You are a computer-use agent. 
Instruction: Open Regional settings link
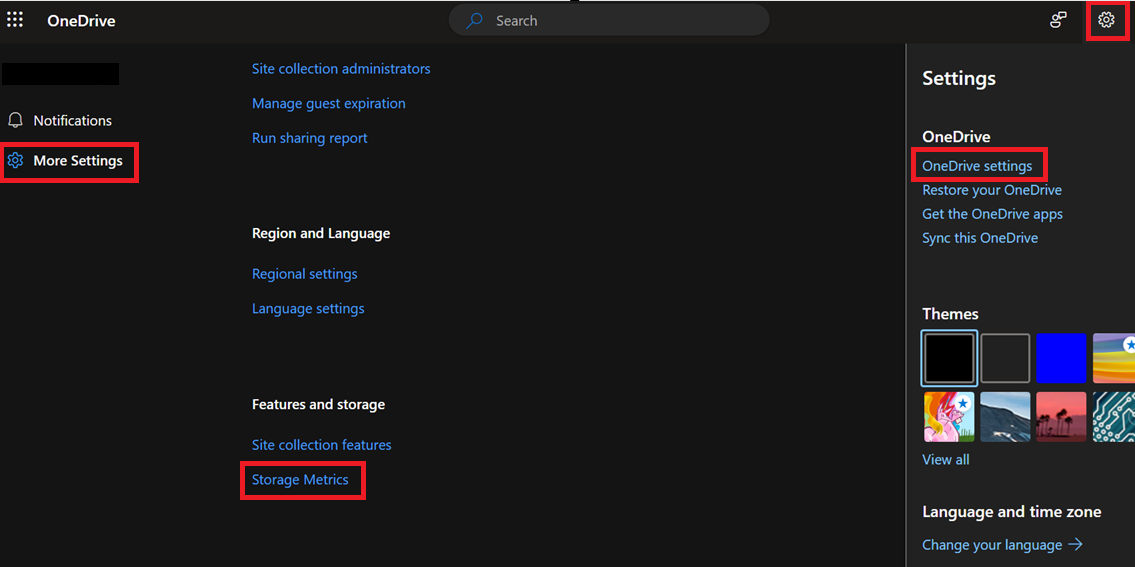tap(305, 274)
